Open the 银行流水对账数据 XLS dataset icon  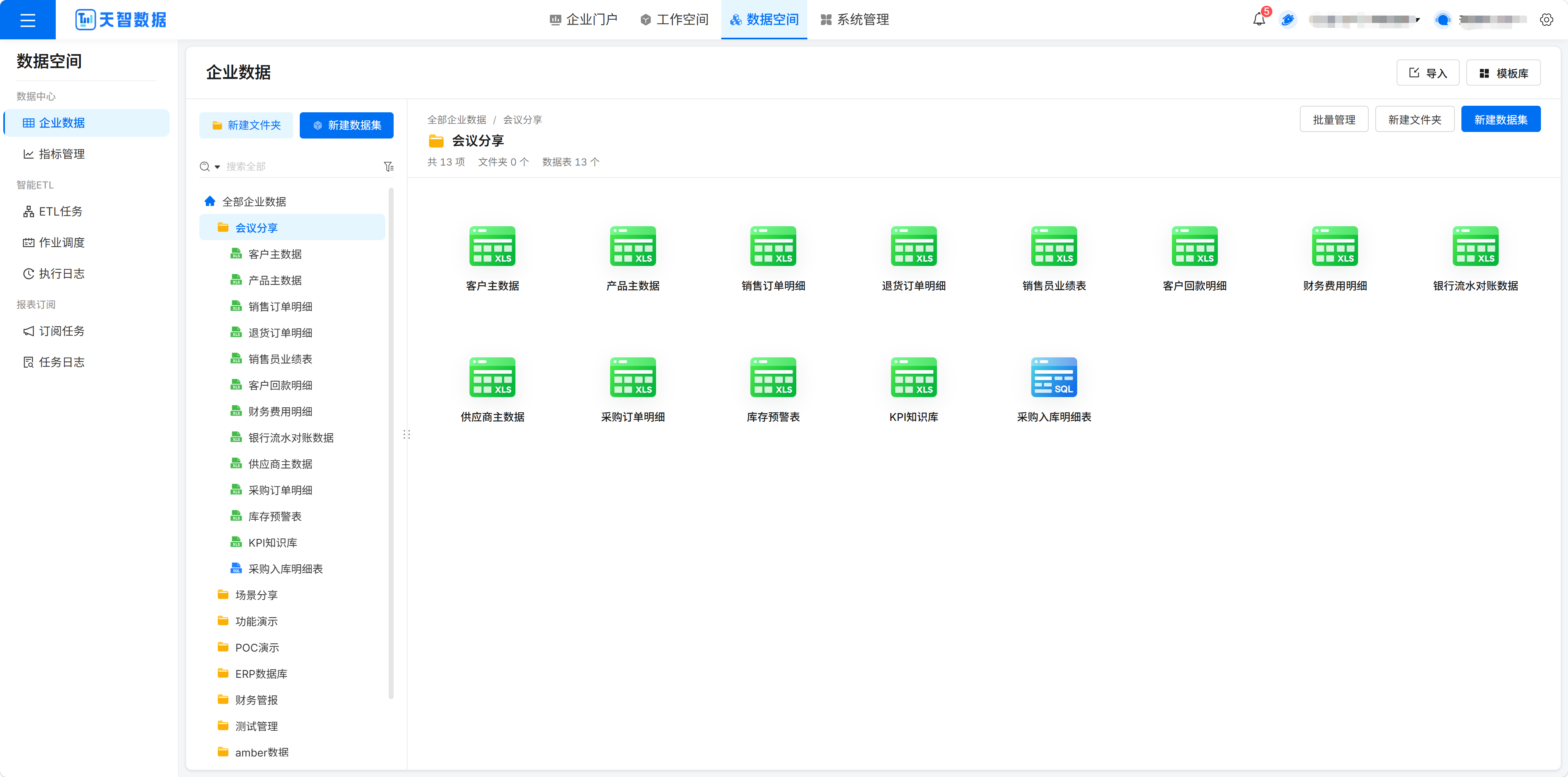point(1475,246)
